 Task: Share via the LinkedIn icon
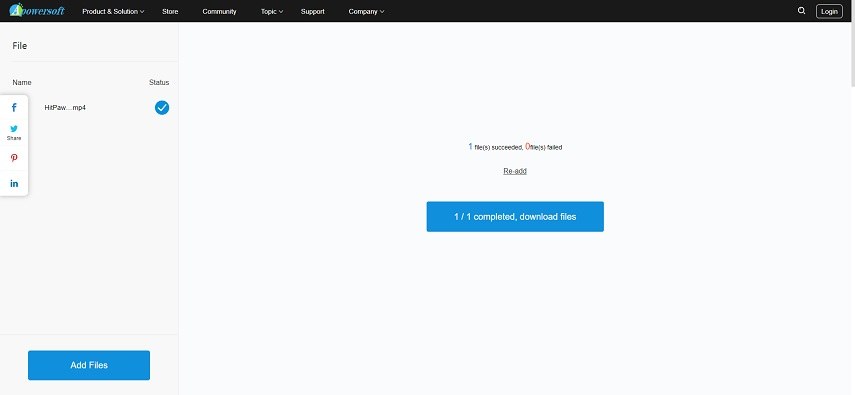[x=14, y=183]
